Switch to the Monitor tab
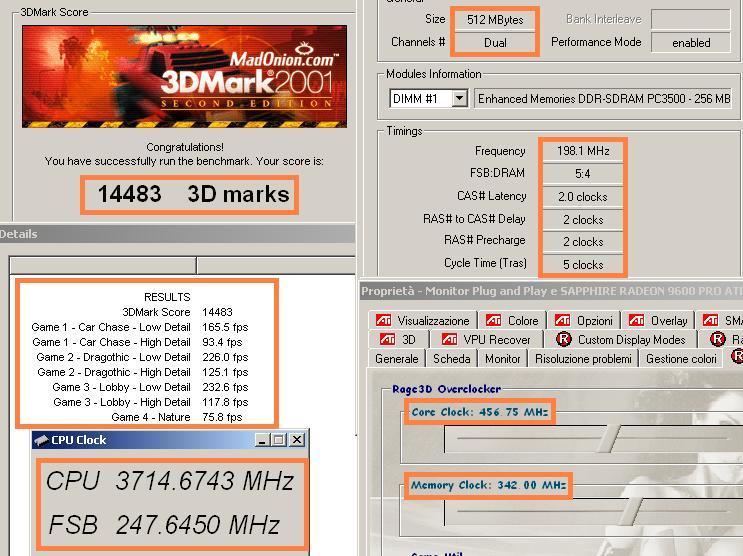 tap(503, 359)
